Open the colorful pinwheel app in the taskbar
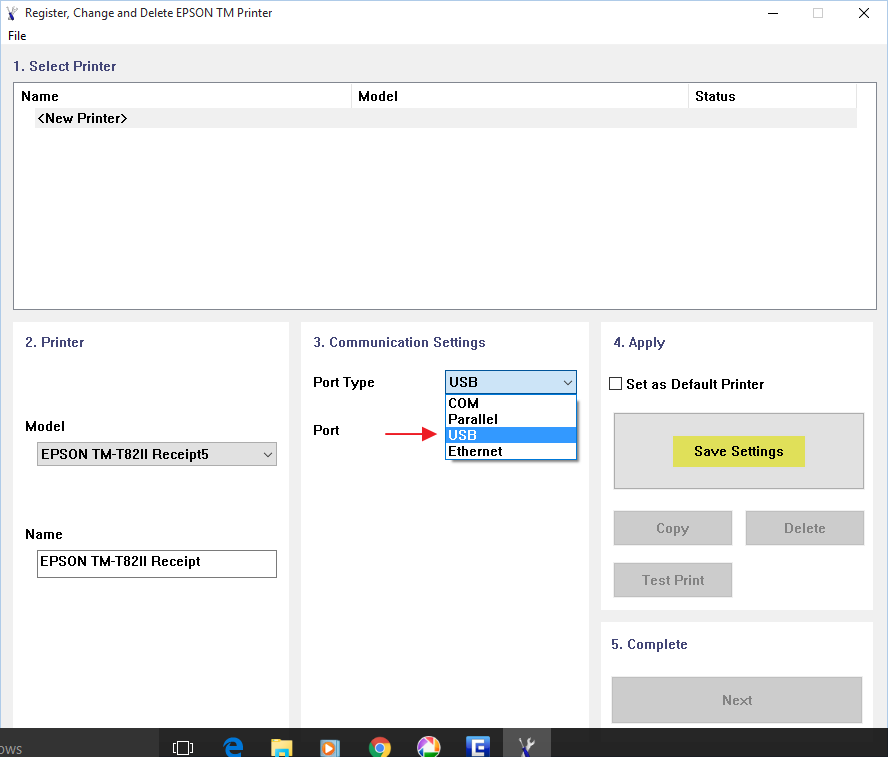The image size is (888, 757). click(x=428, y=746)
